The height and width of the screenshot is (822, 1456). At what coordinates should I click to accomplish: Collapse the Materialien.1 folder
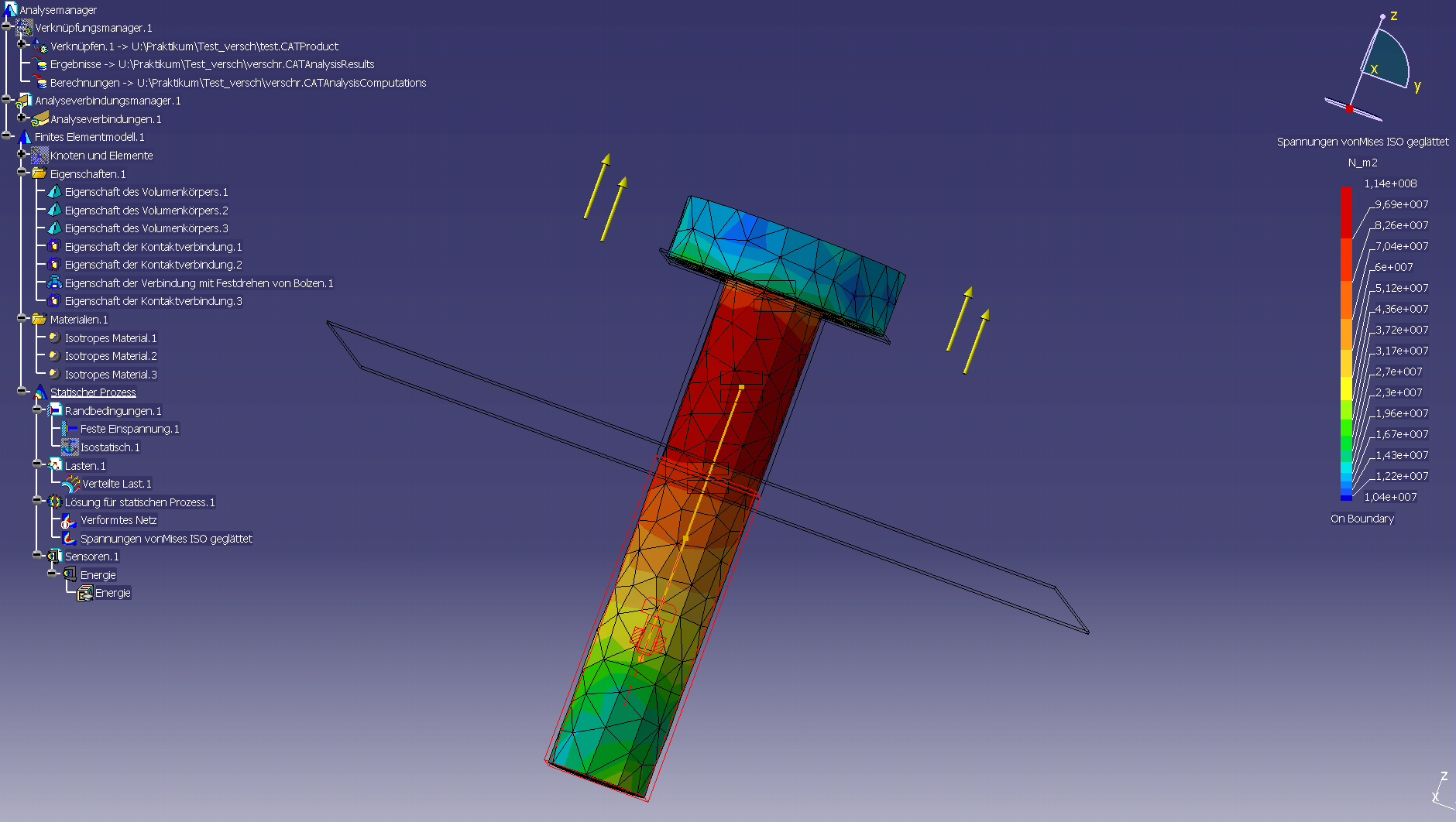click(22, 317)
